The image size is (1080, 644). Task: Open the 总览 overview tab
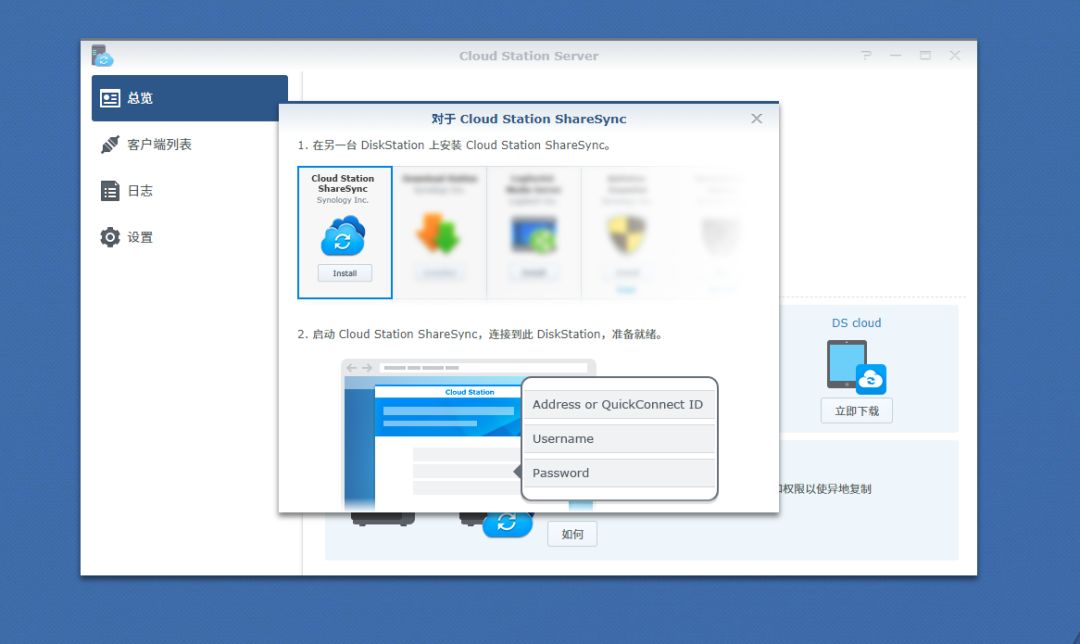[x=189, y=98]
